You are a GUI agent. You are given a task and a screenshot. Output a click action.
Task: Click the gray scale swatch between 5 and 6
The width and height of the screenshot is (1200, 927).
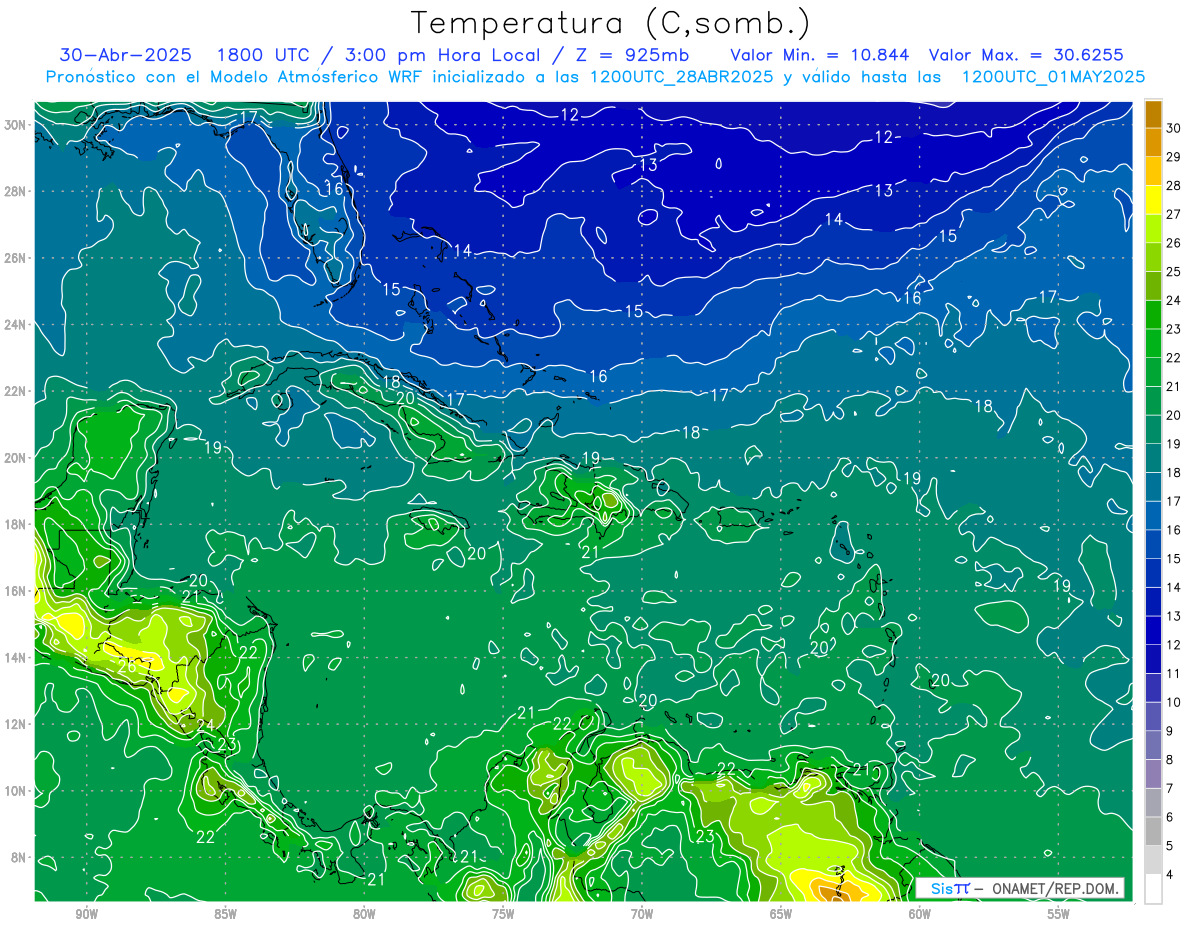click(x=1153, y=831)
